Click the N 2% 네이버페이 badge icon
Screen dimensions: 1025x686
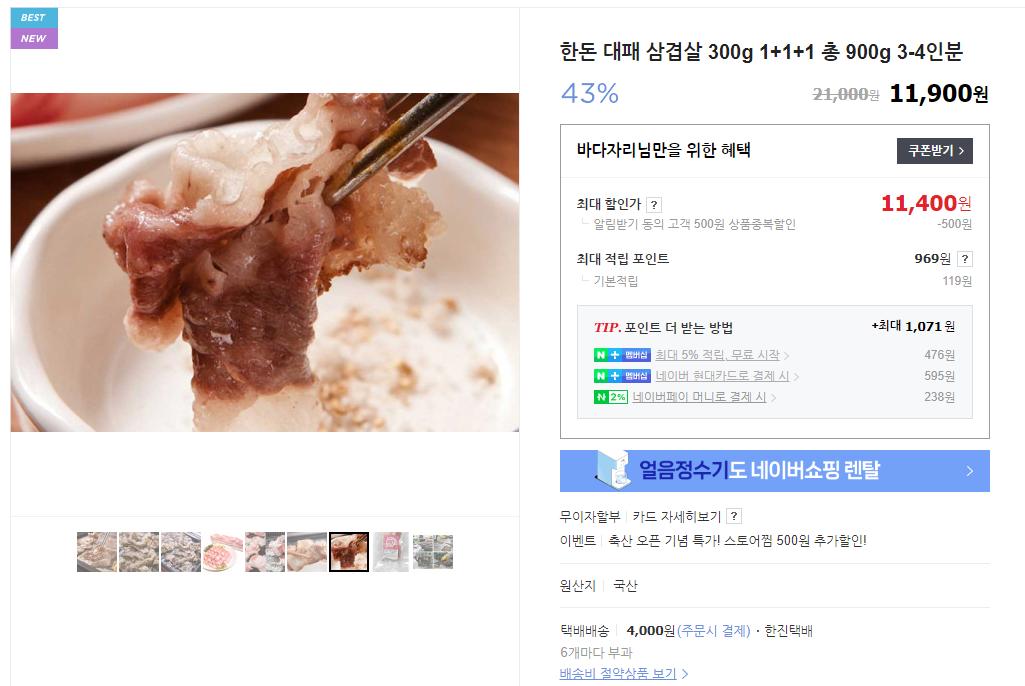[611, 397]
